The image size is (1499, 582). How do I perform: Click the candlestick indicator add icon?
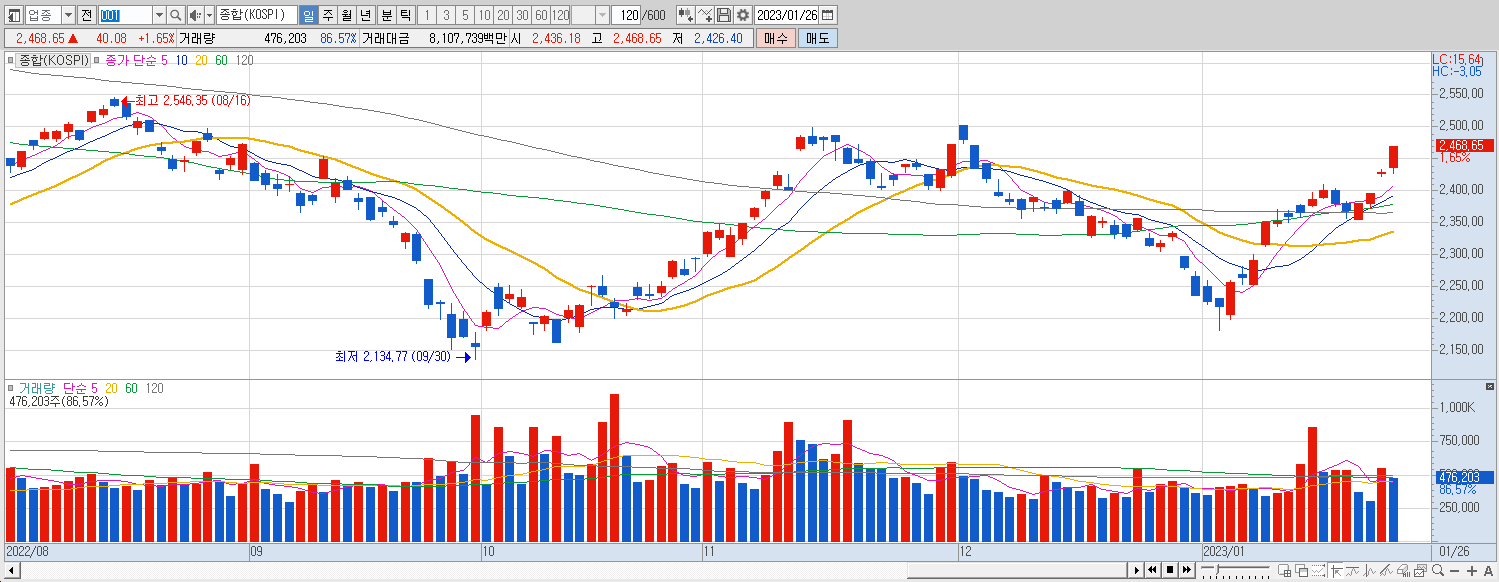pyautogui.click(x=685, y=15)
